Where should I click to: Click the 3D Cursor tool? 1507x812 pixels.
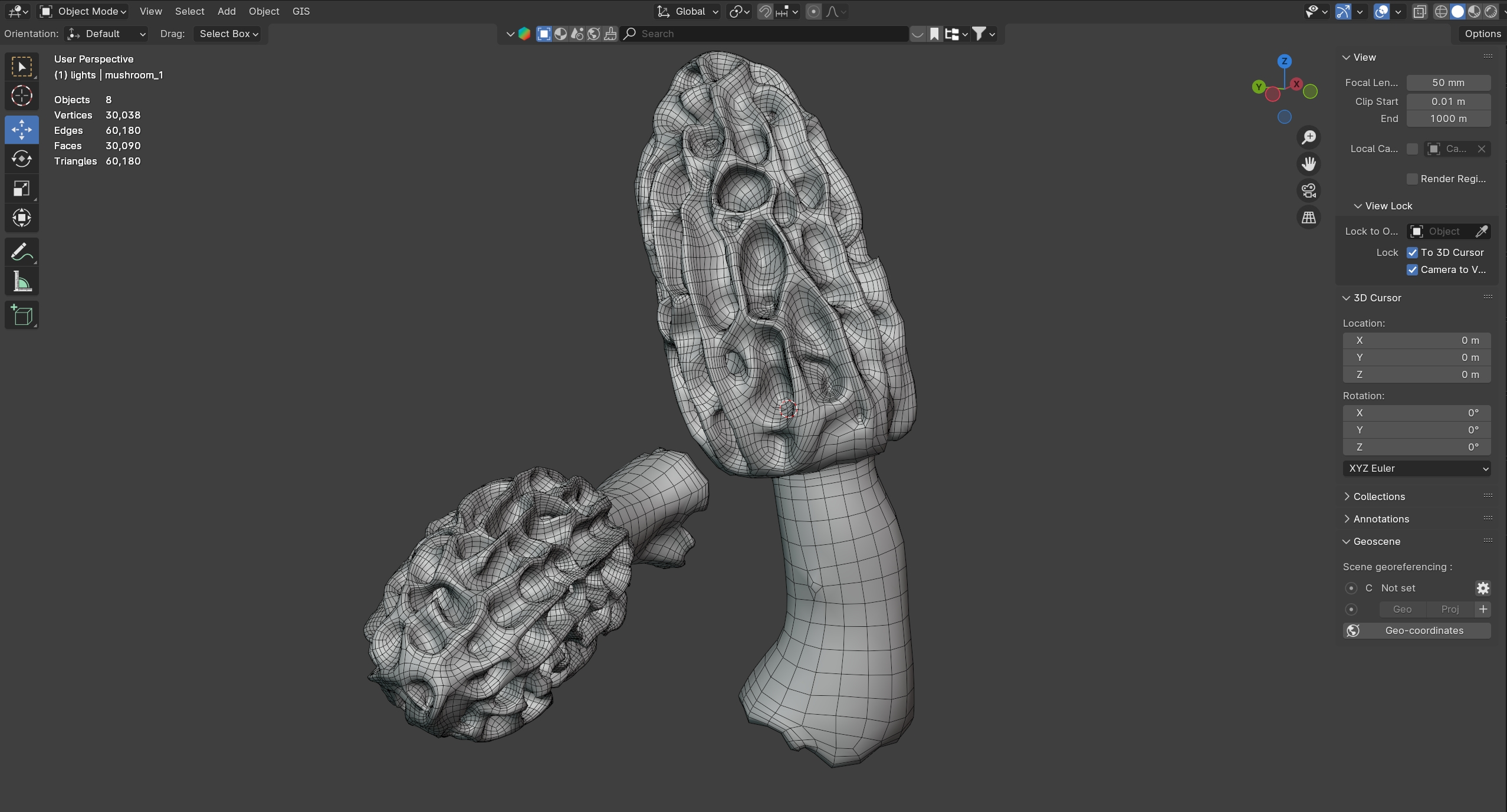point(22,96)
